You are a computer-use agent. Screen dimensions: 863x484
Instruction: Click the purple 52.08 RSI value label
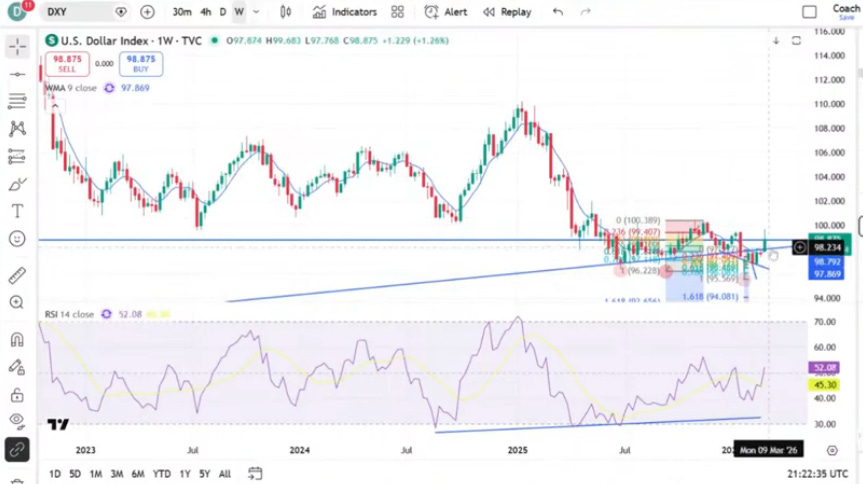click(824, 367)
